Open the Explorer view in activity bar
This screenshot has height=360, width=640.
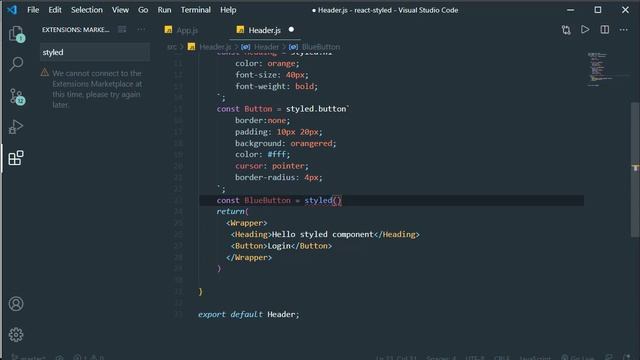click(16, 34)
